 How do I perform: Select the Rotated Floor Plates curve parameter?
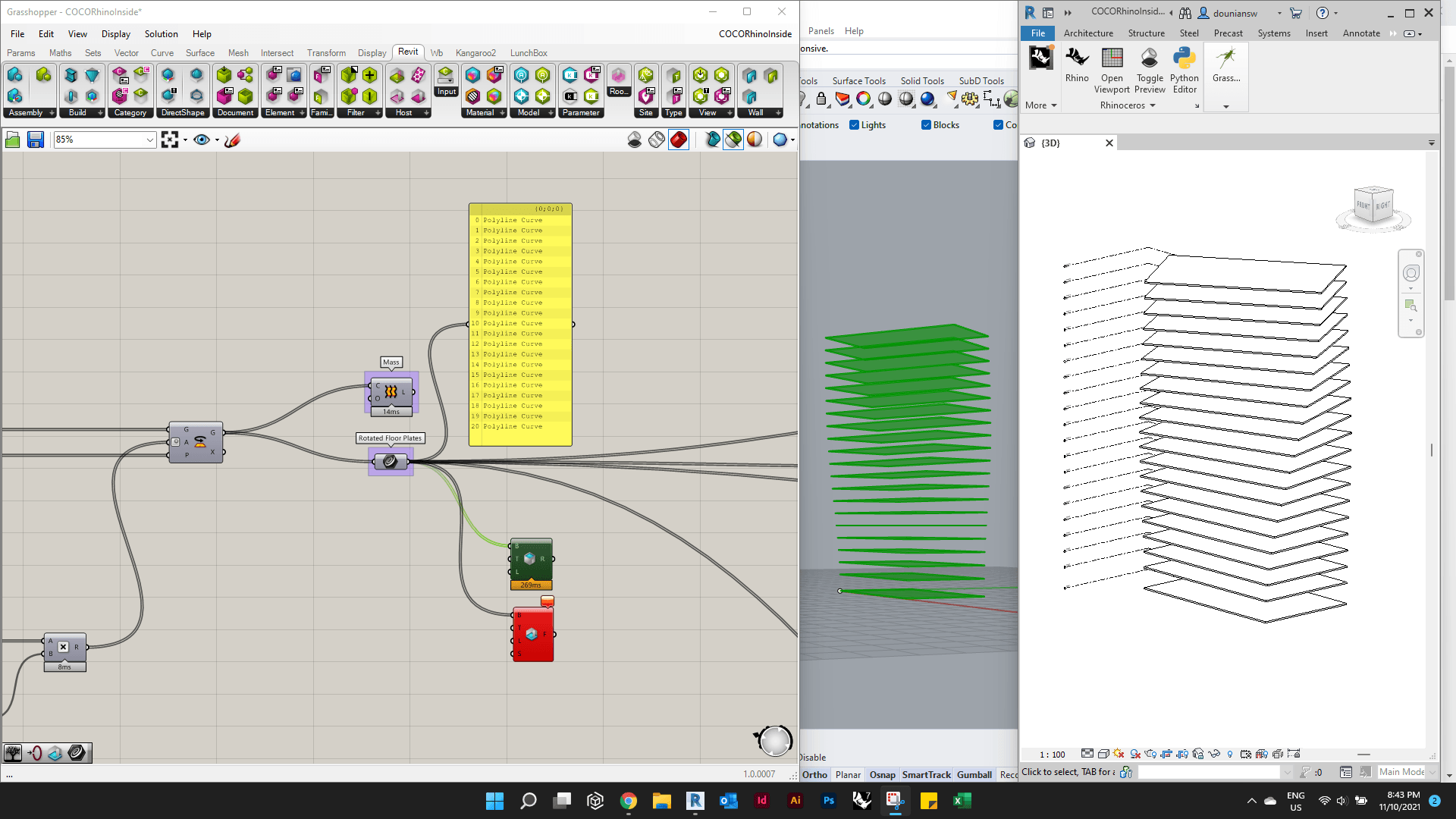pos(391,461)
